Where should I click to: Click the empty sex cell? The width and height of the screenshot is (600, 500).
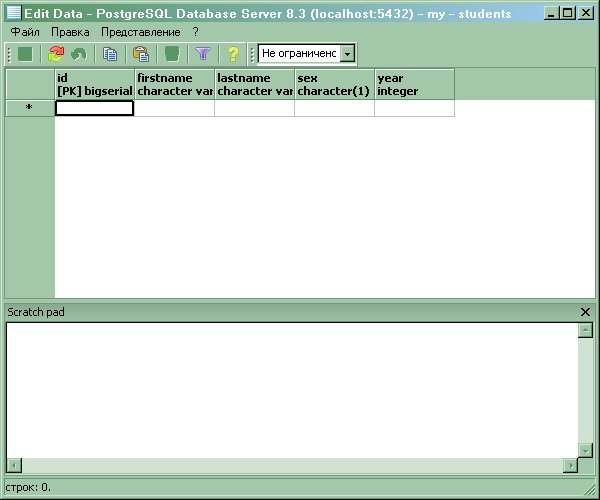pos(334,108)
